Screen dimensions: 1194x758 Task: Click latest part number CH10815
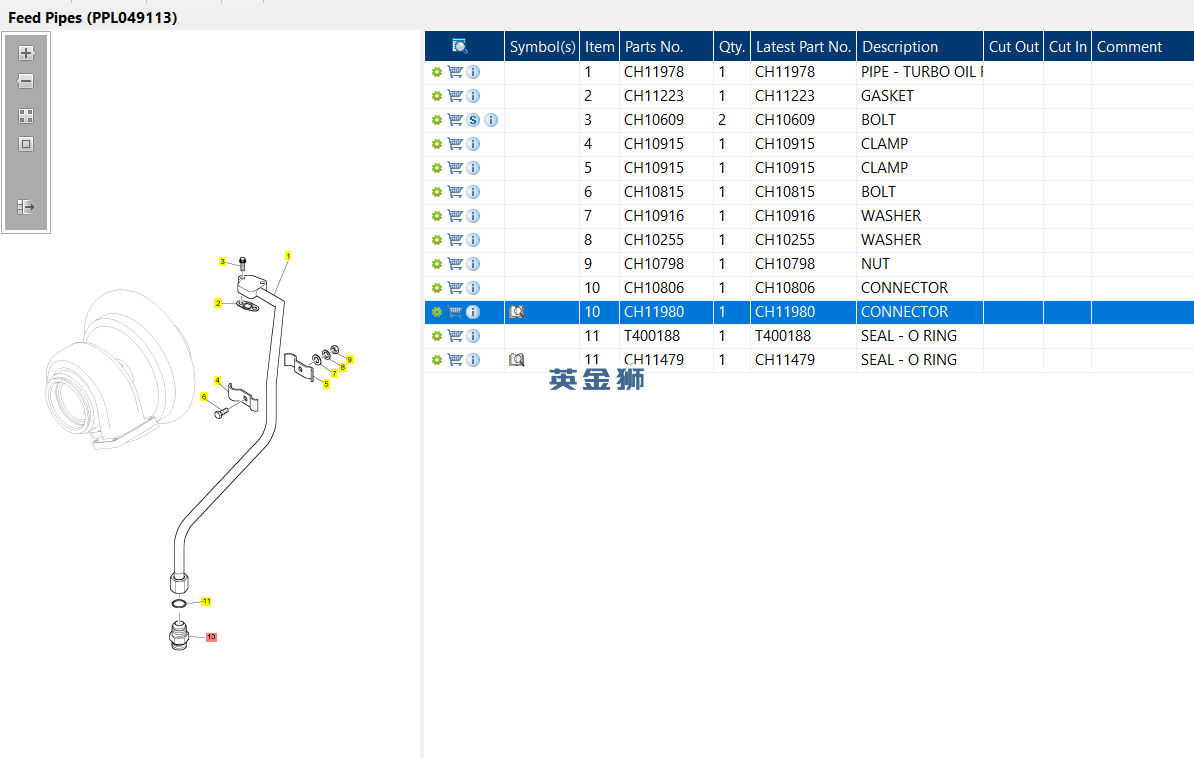pyautogui.click(x=784, y=192)
